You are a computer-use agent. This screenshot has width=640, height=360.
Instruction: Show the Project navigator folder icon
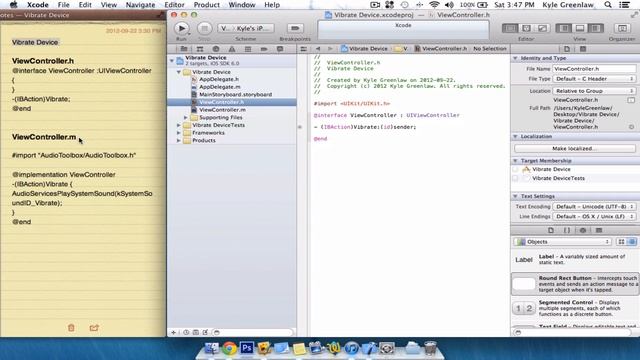pos(184,49)
